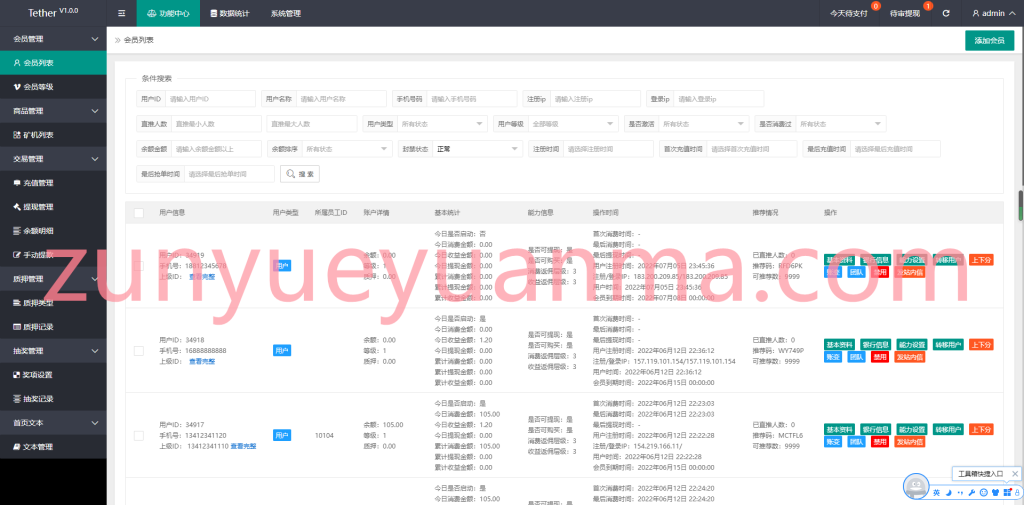Image resolution: width=1024 pixels, height=505 pixels.
Task: Focus the 用户名称 search field
Action: [341, 99]
